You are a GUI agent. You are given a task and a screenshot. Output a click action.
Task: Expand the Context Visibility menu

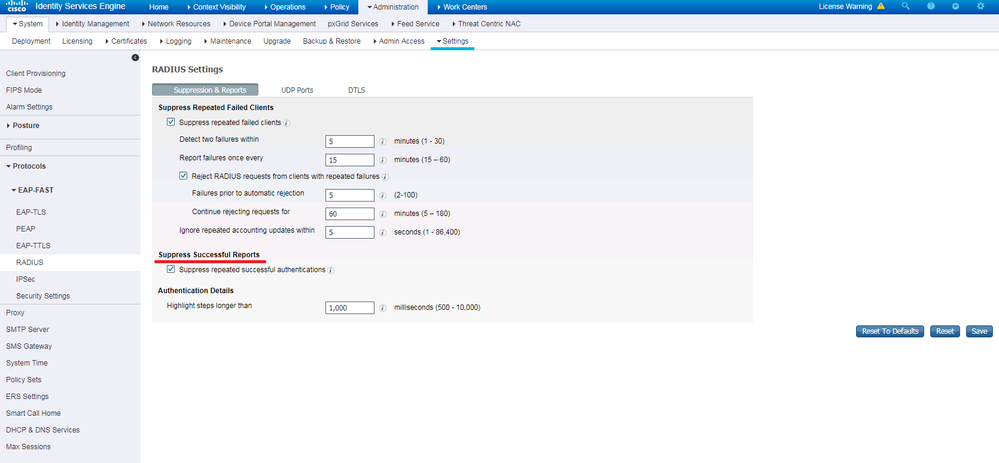(x=218, y=7)
